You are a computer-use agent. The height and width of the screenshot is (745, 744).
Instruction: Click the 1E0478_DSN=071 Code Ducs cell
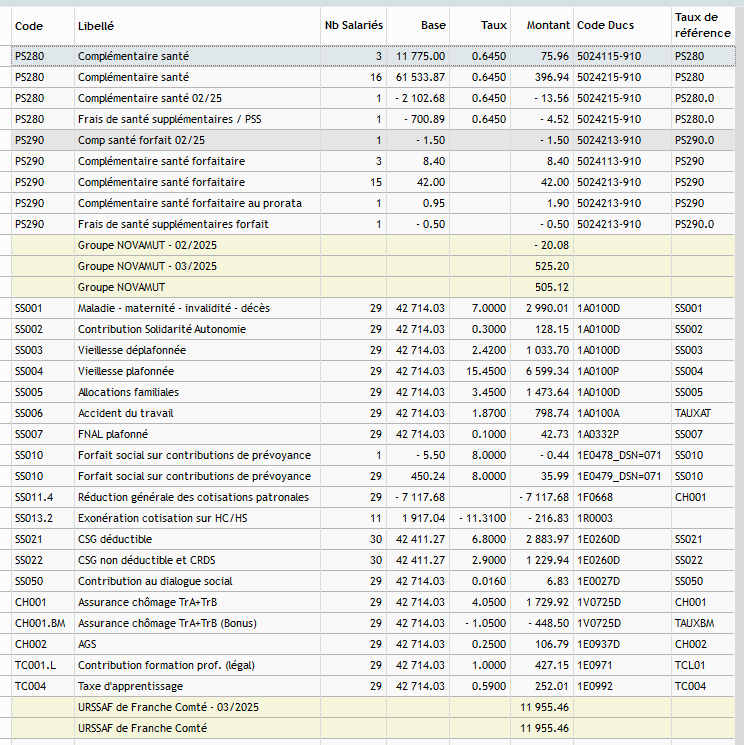point(622,455)
